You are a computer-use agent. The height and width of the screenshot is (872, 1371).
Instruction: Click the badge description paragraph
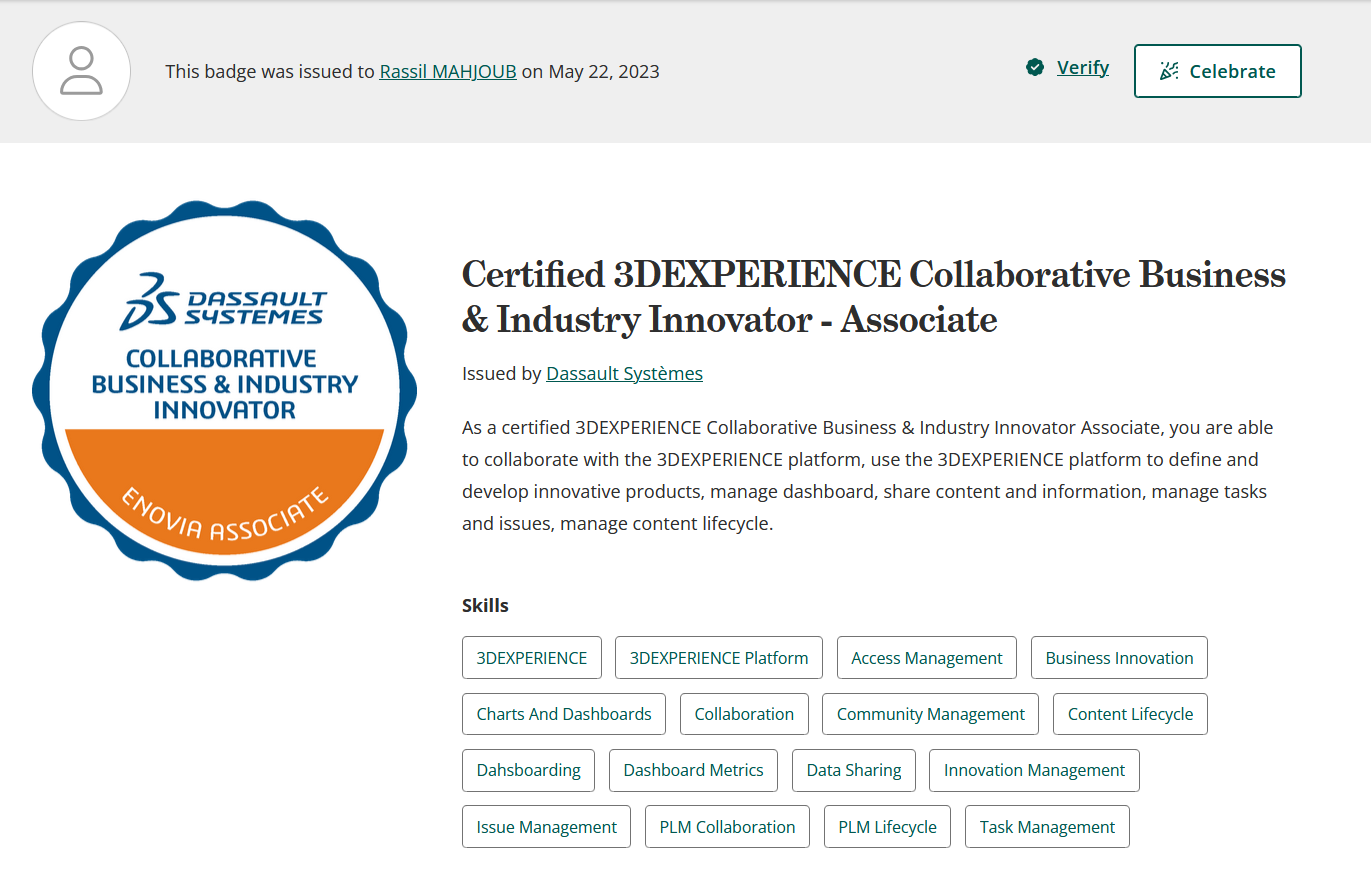(x=868, y=475)
